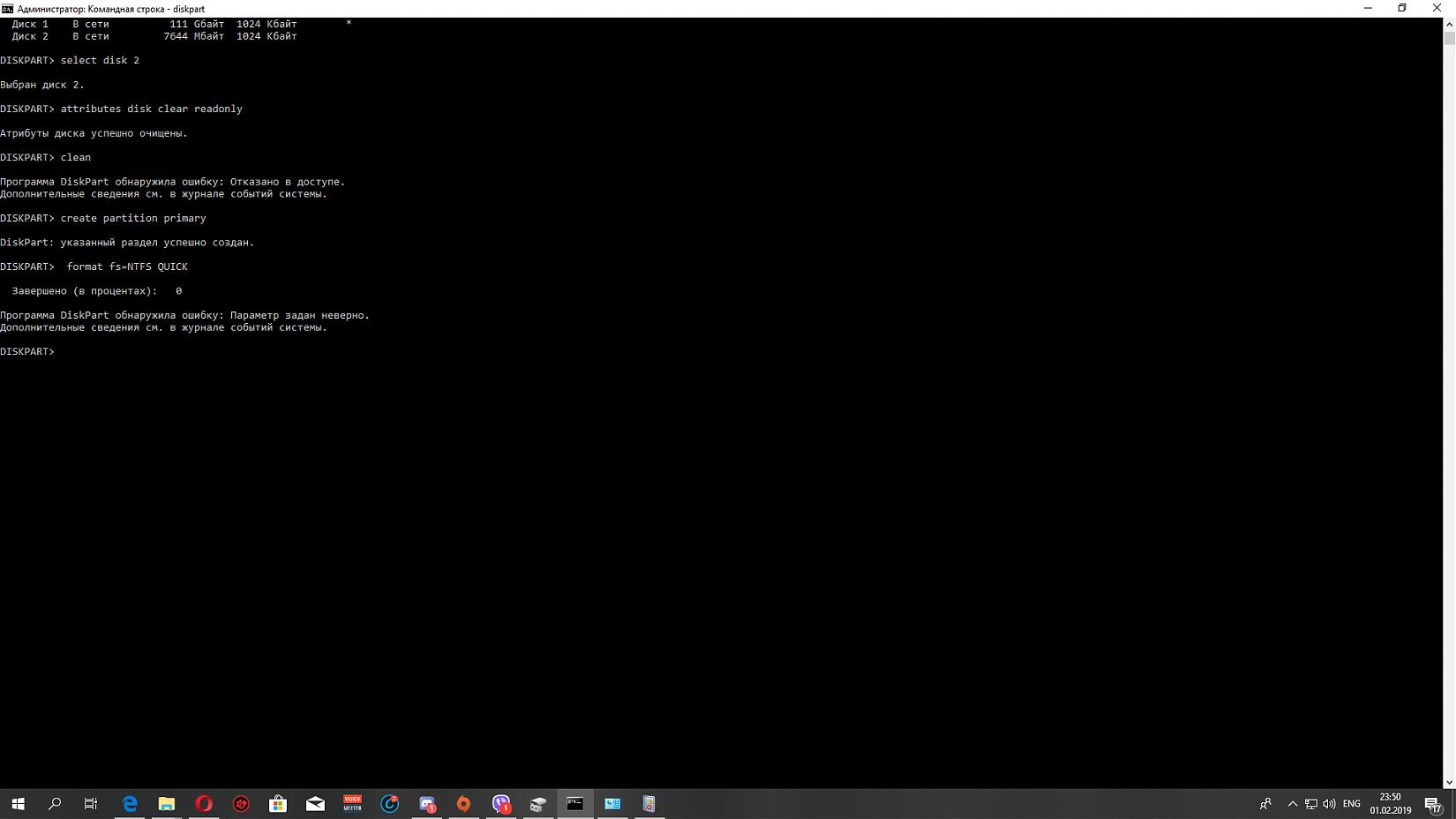Expand hidden system tray icons
1456x819 pixels.
(x=1293, y=804)
